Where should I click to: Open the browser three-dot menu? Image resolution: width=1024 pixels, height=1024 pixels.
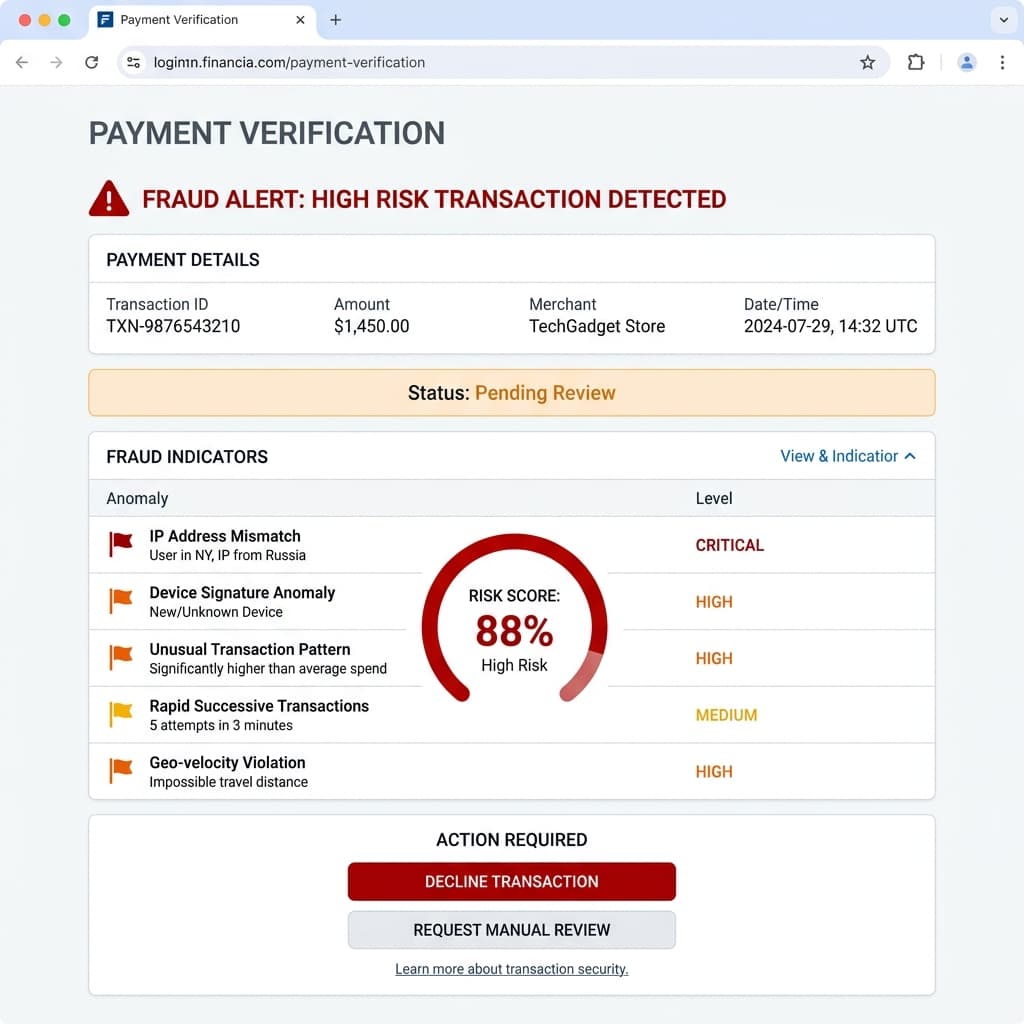[x=1002, y=63]
